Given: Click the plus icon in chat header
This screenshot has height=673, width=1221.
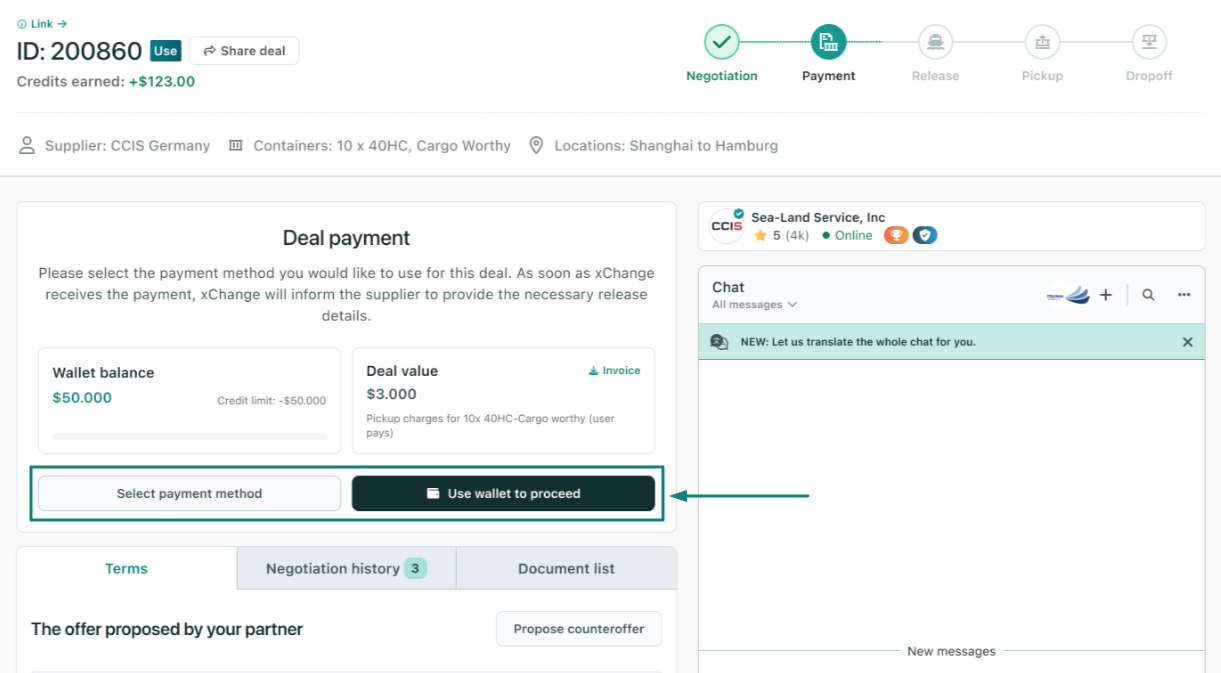Looking at the screenshot, I should click(1106, 295).
